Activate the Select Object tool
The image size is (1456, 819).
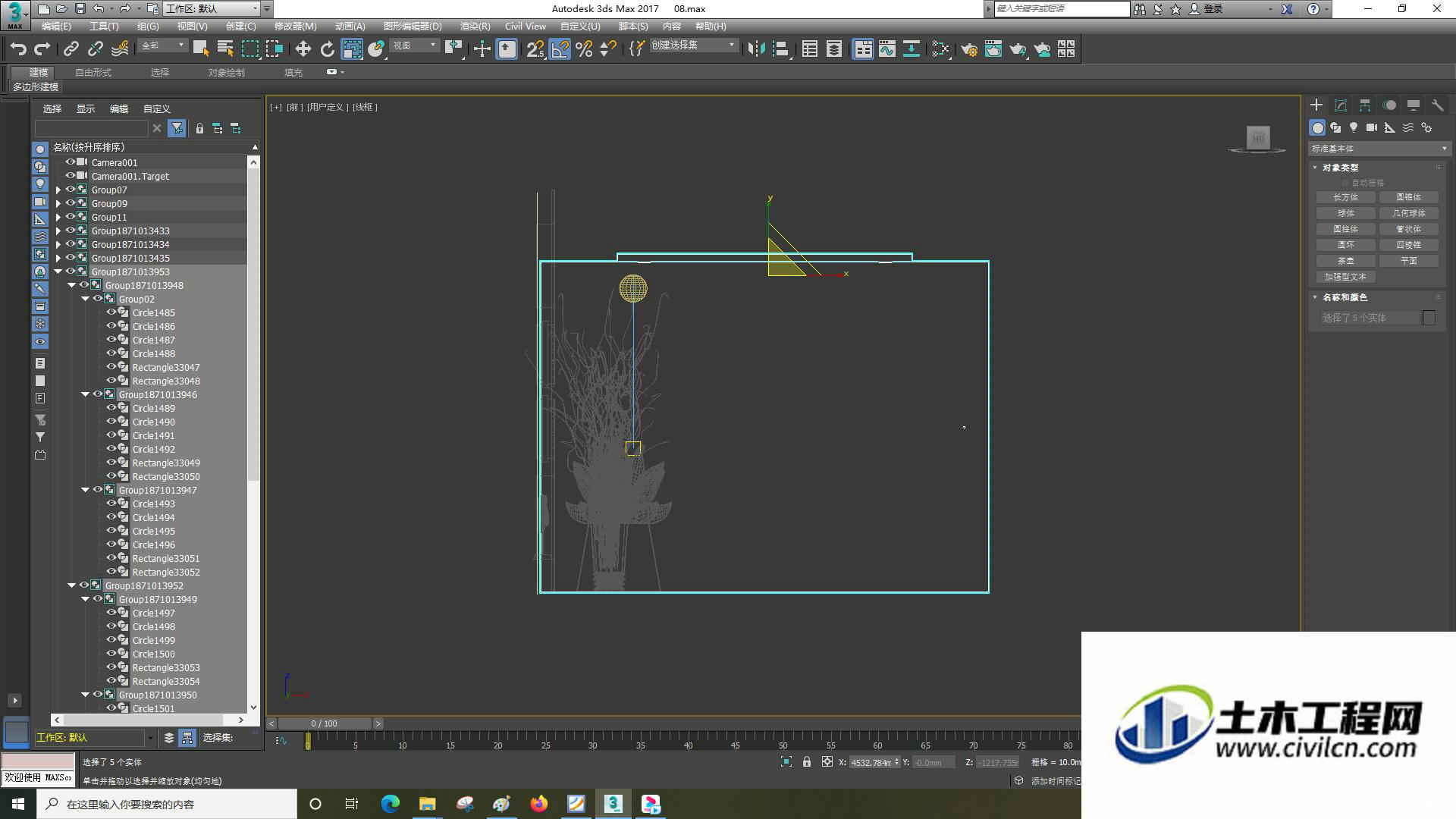click(201, 49)
